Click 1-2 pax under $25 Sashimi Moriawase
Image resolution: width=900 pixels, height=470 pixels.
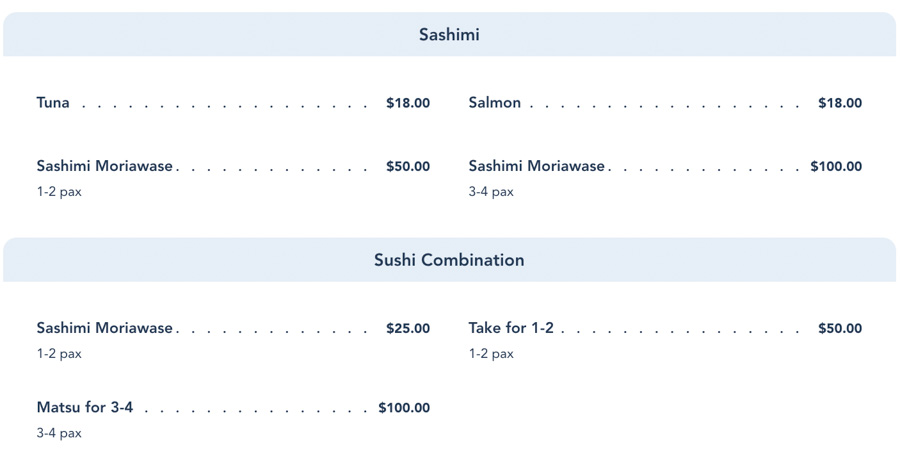pyautogui.click(x=59, y=354)
